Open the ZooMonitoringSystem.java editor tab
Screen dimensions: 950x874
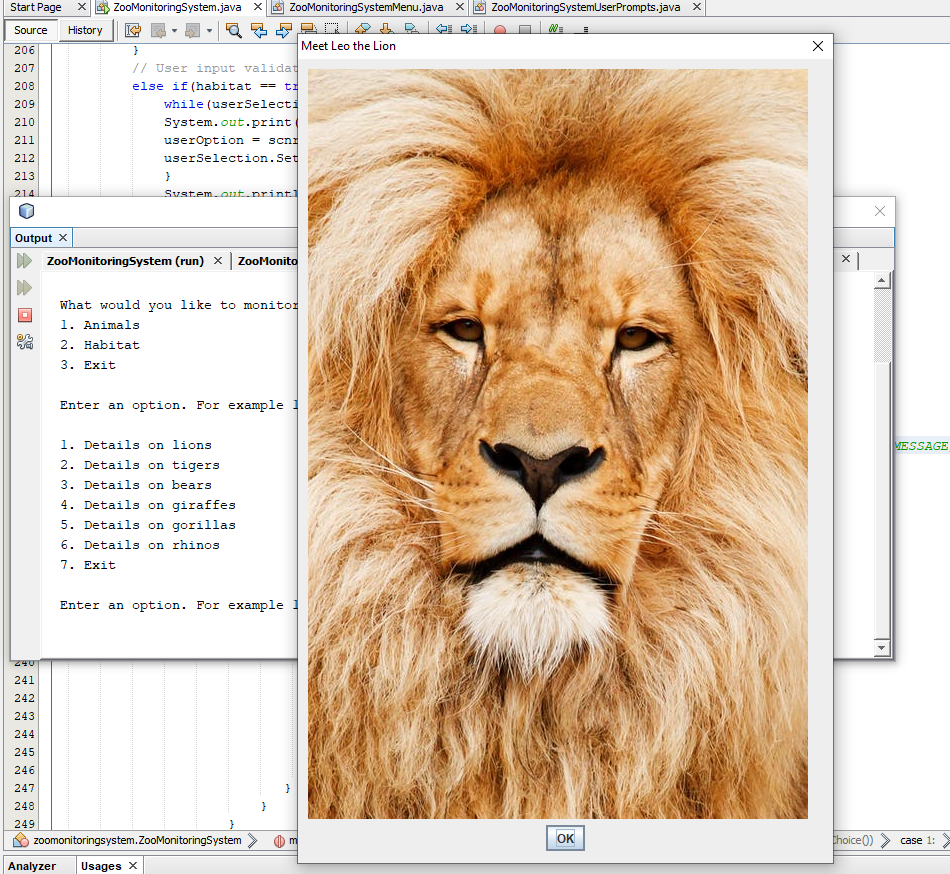tap(177, 7)
